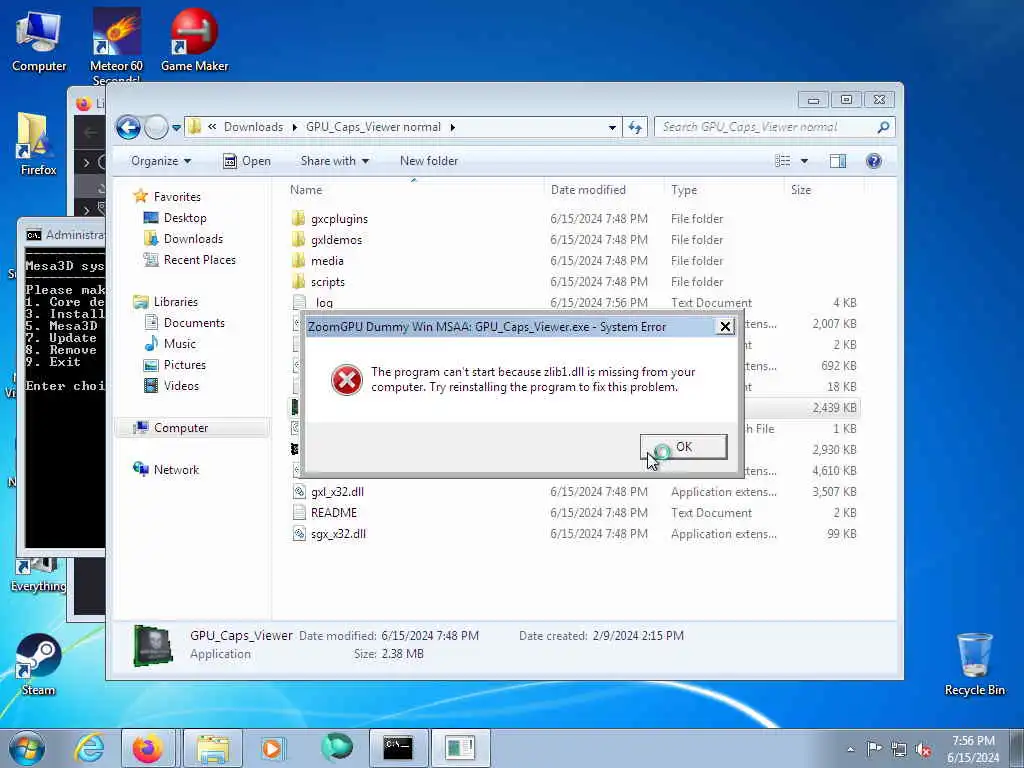Switch to the Command Prompt taskbar button
The image size is (1024, 768).
[x=398, y=748]
